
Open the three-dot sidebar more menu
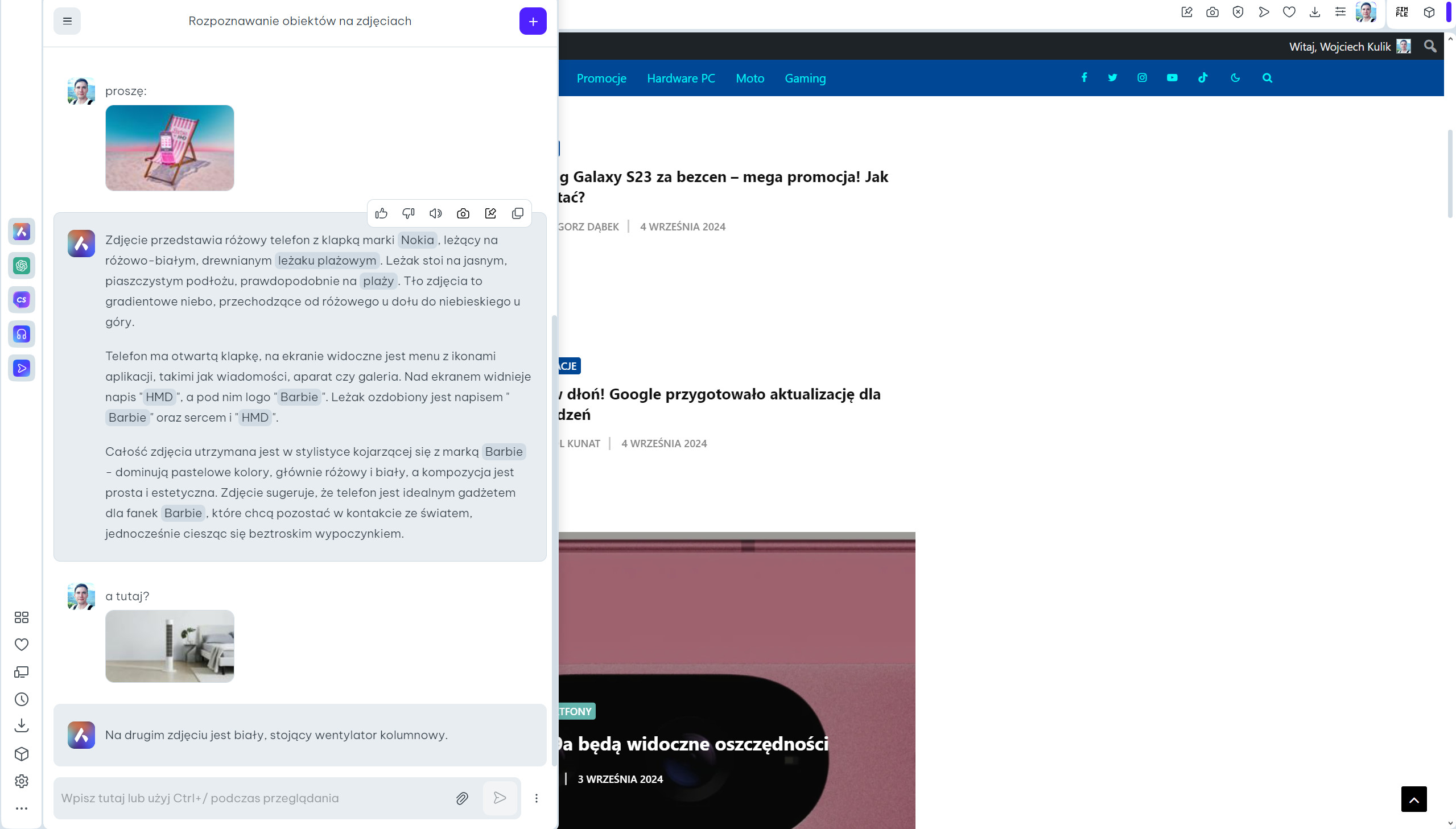22,809
